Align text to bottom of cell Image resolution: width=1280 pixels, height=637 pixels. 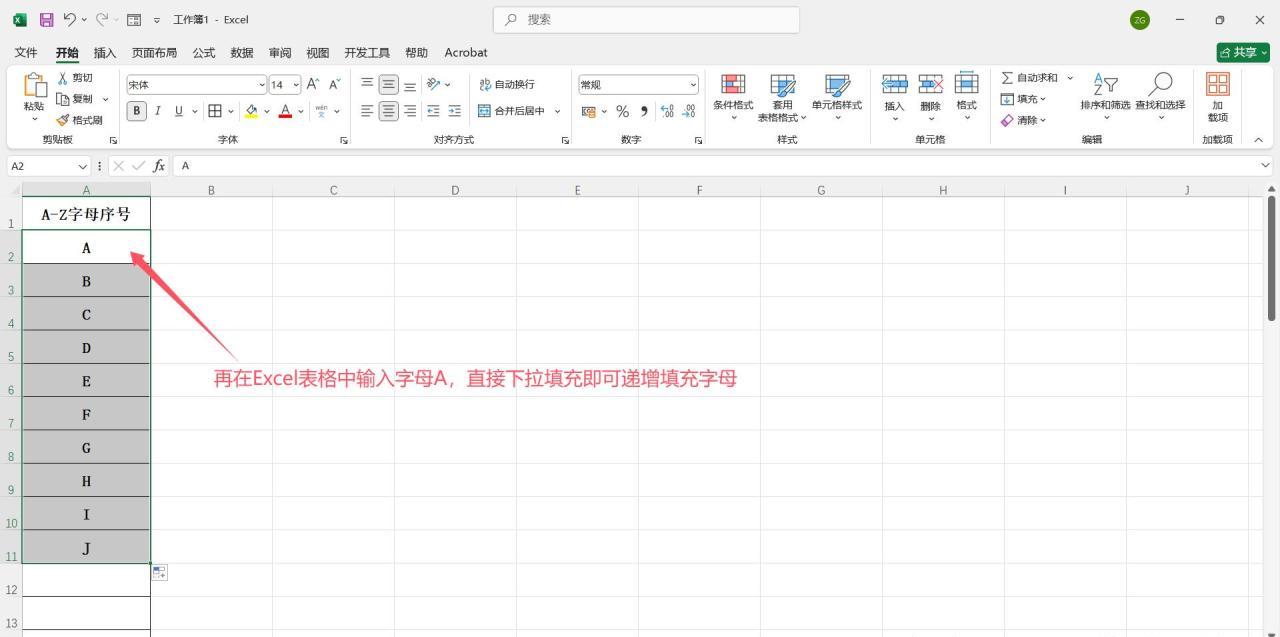(409, 84)
